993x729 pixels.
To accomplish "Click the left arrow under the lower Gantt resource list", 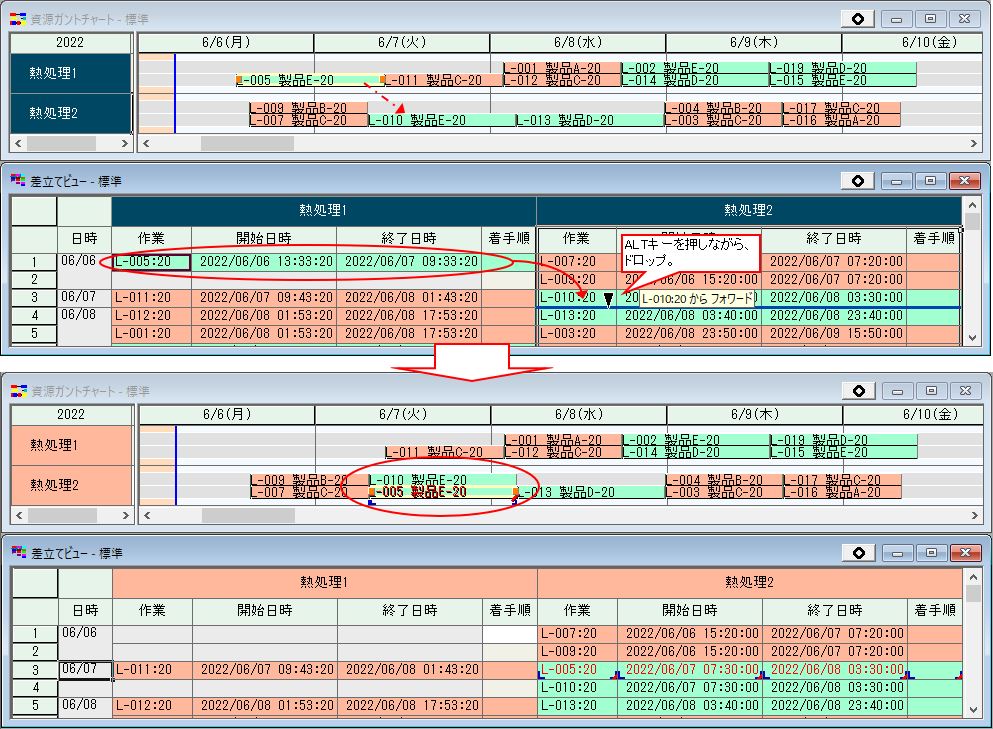I will (19, 516).
